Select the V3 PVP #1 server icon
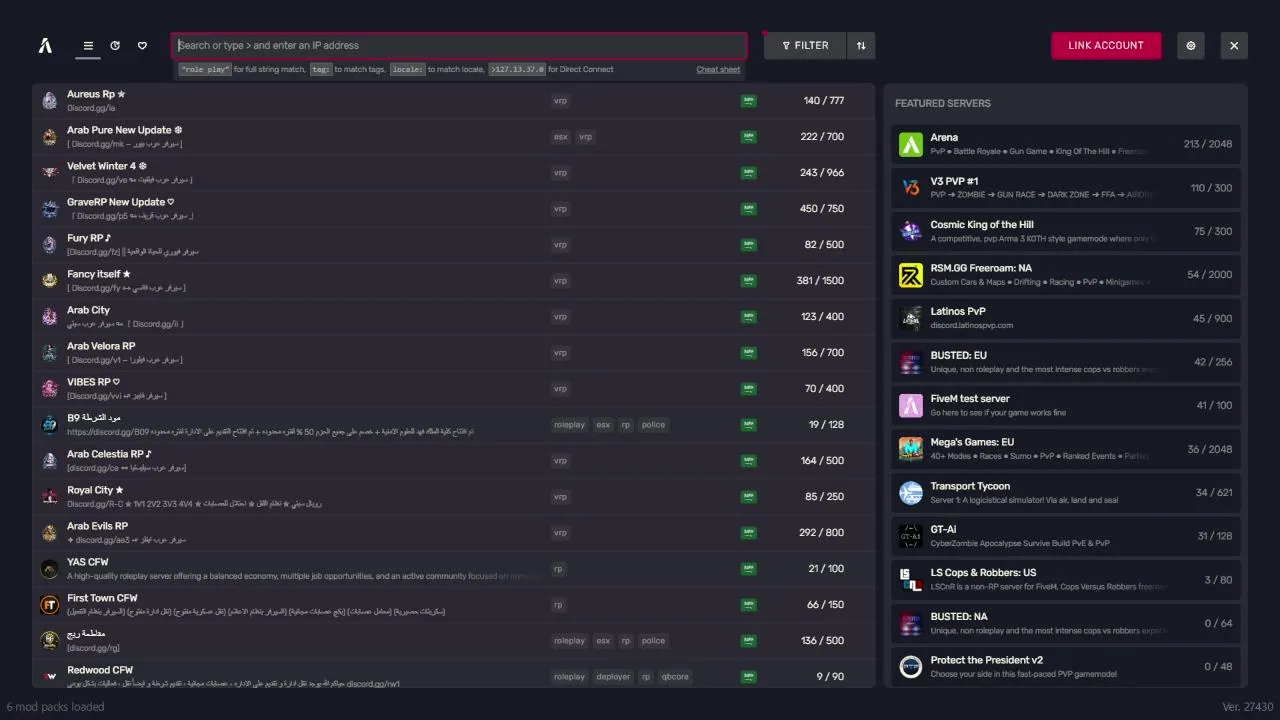 910,188
